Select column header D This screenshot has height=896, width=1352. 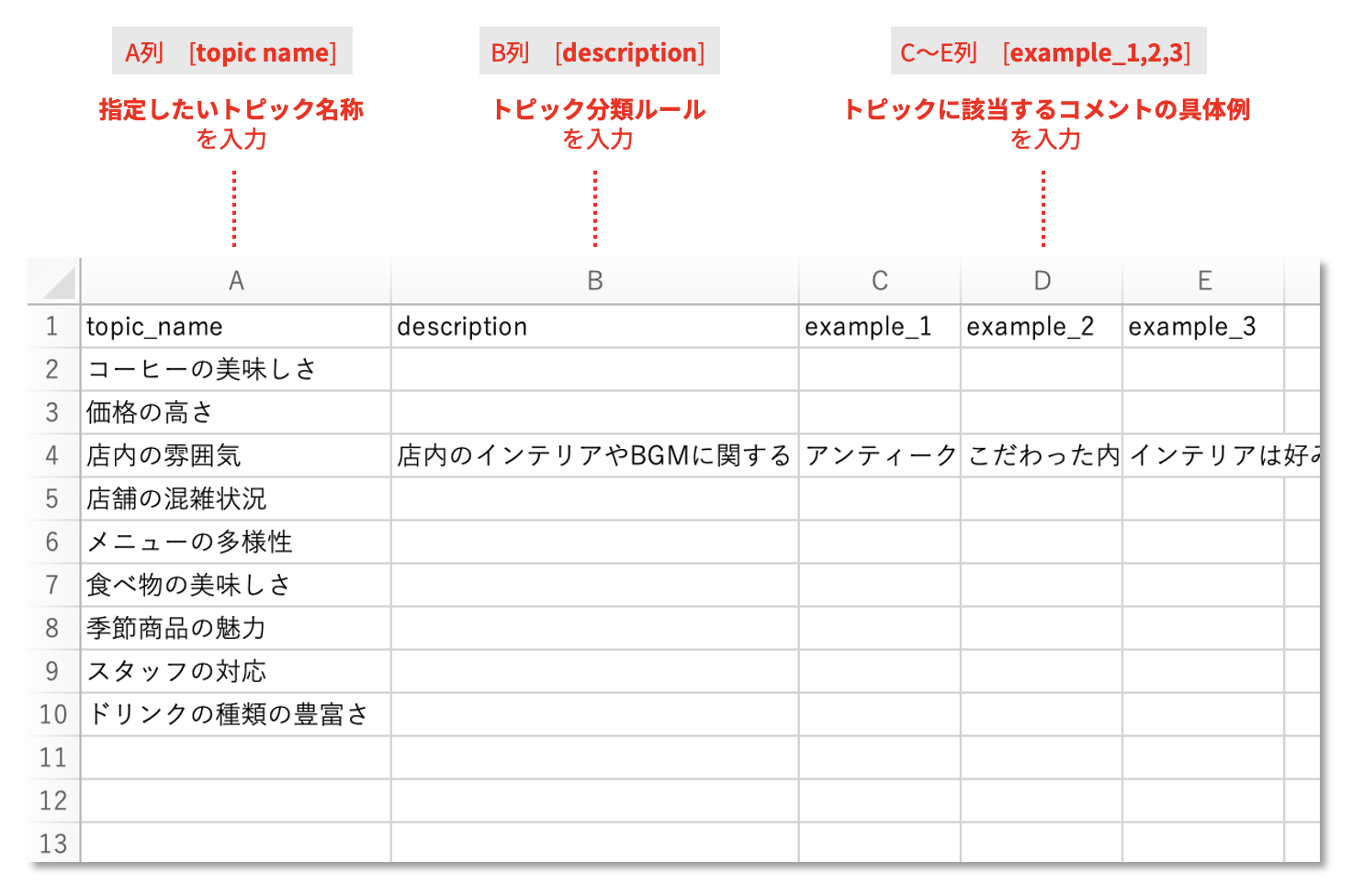(1041, 280)
